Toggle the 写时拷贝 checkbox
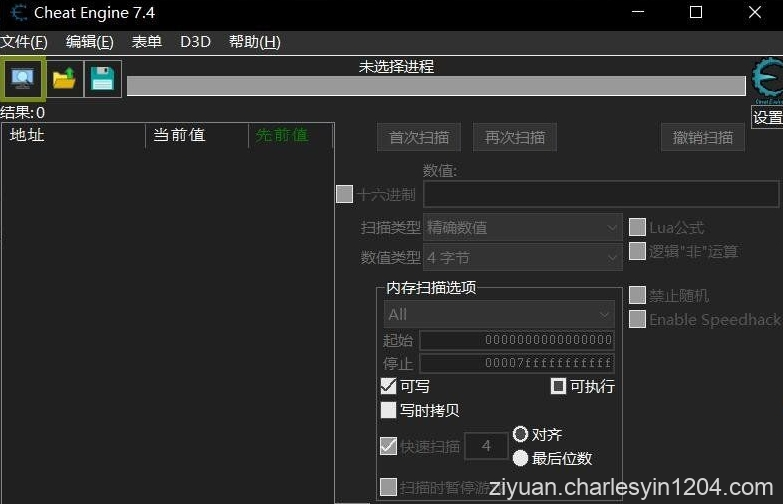 click(389, 410)
